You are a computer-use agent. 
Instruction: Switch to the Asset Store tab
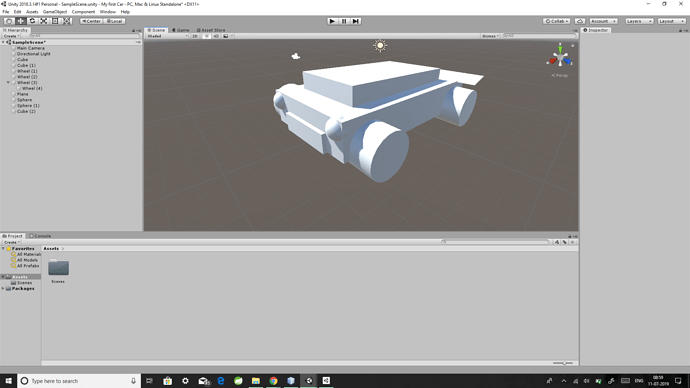[211, 30]
